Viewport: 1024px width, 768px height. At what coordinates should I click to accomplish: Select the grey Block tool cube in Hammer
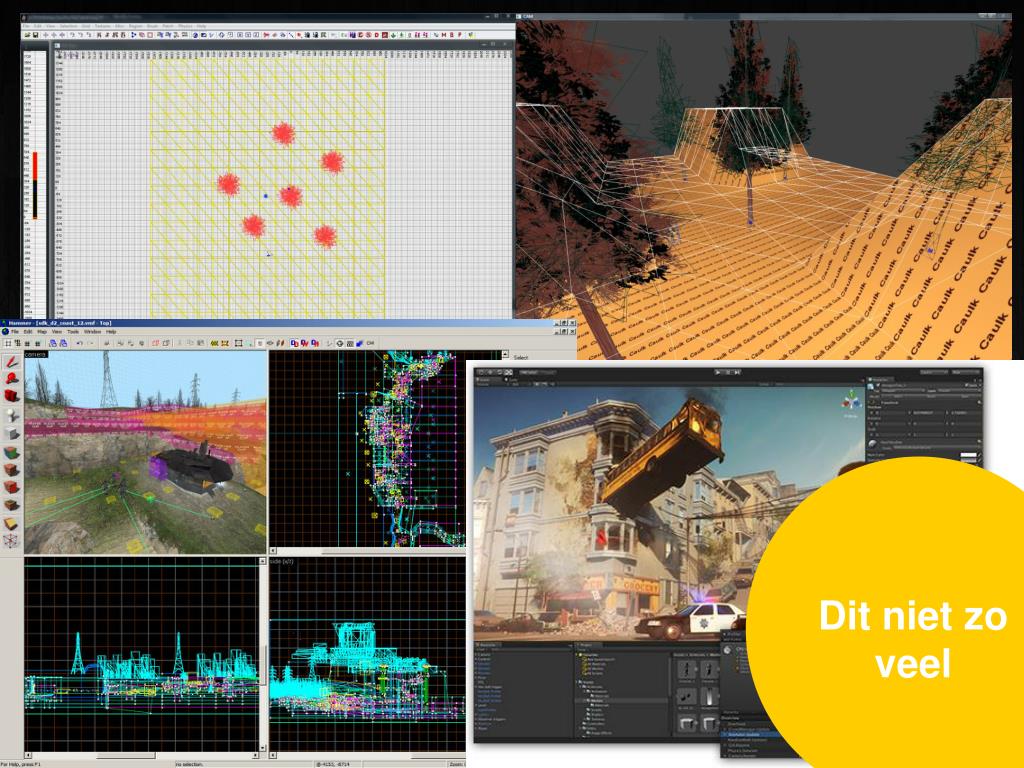tap(11, 433)
